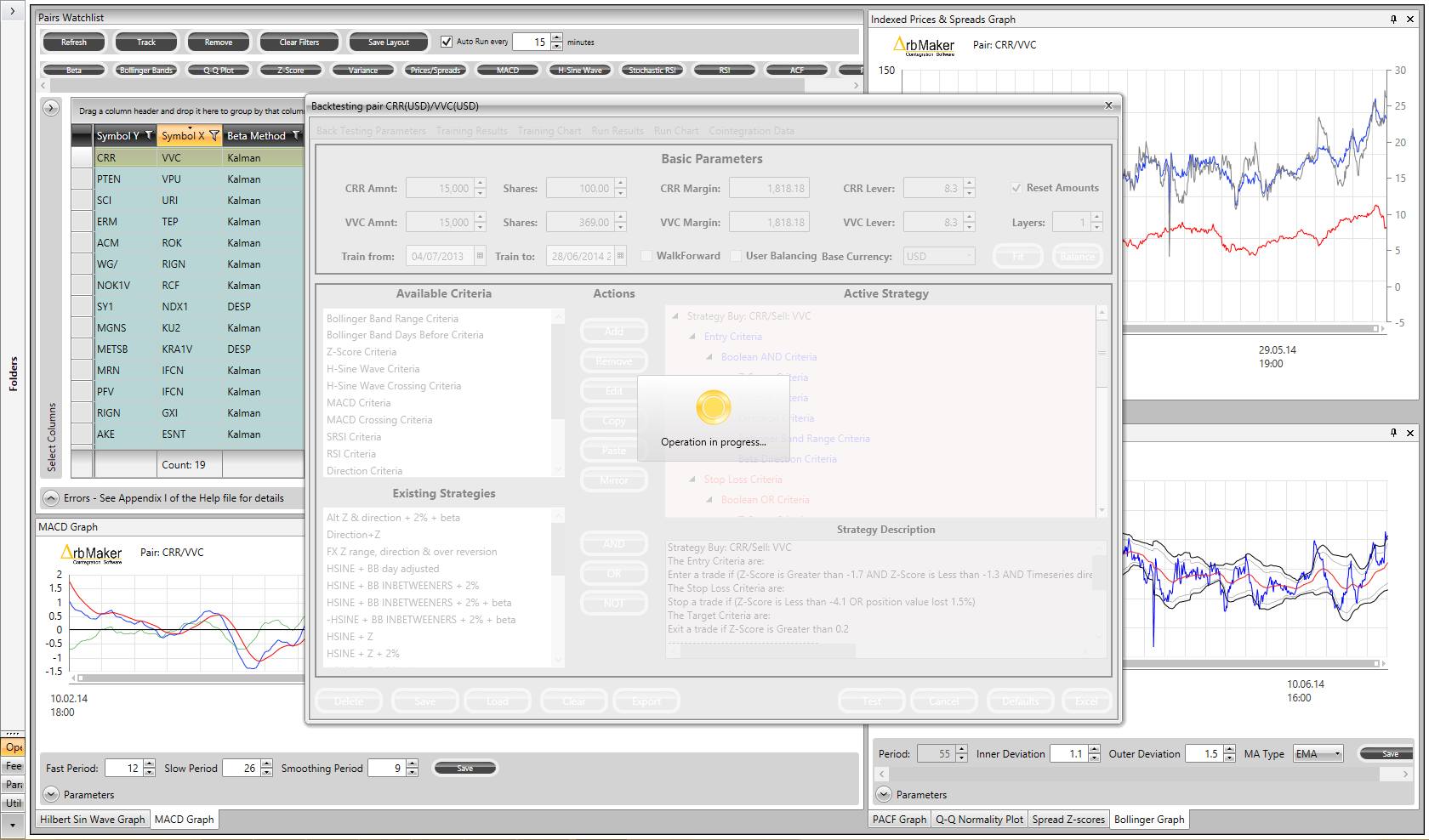Image resolution: width=1429 pixels, height=840 pixels.
Task: Open the Beta Method column filter
Action: point(296,135)
